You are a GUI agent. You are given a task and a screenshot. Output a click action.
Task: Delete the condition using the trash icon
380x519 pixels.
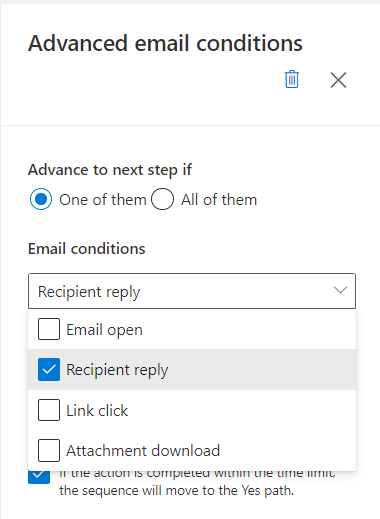(x=292, y=79)
